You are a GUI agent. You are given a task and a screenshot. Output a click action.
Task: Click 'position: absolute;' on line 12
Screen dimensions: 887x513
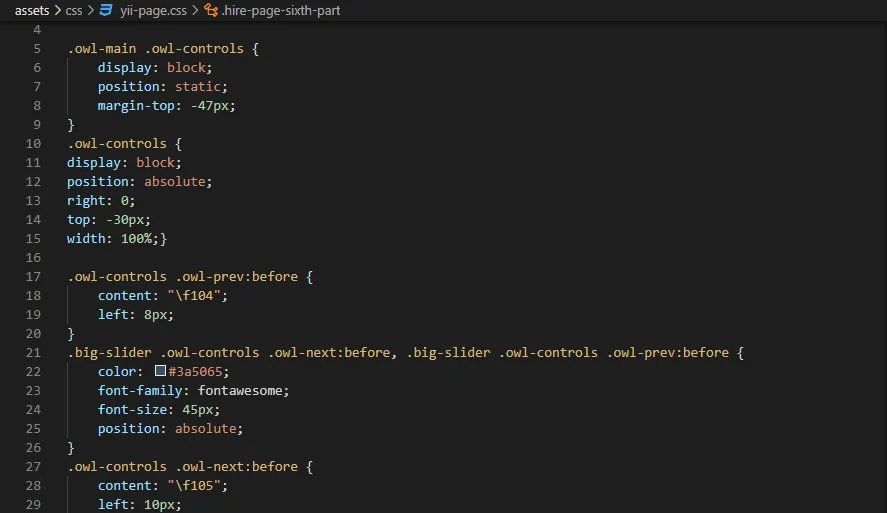pos(139,182)
